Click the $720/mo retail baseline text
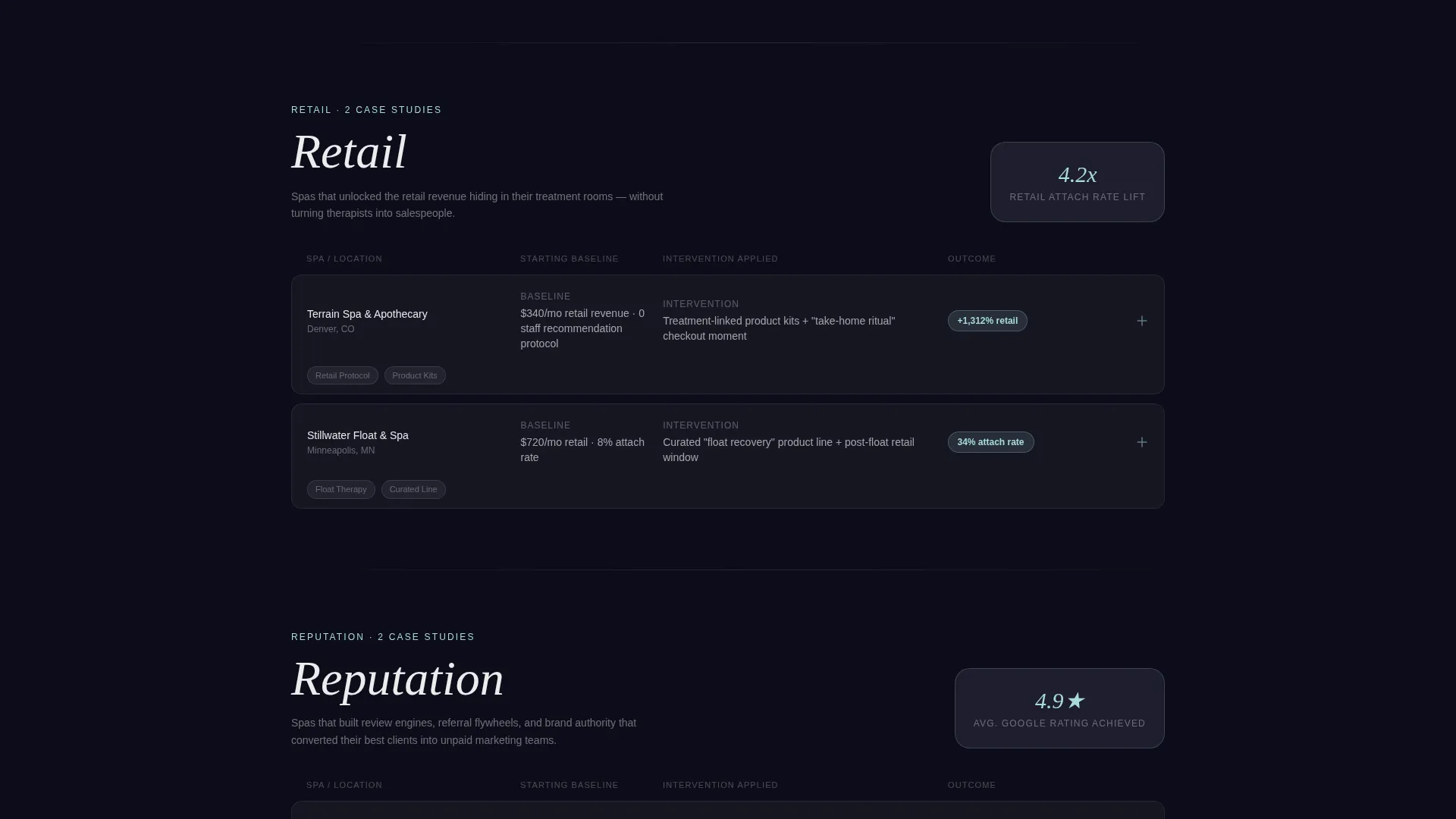 point(582,450)
